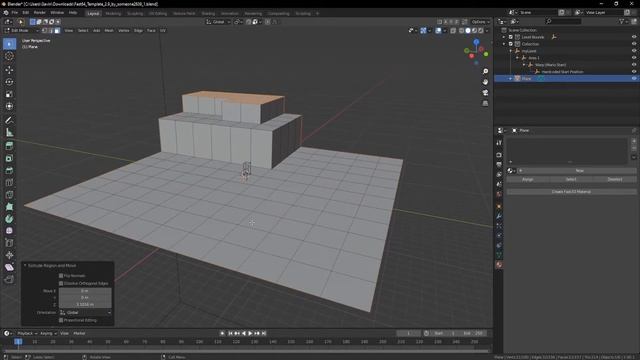Open the Render menu

coord(40,13)
